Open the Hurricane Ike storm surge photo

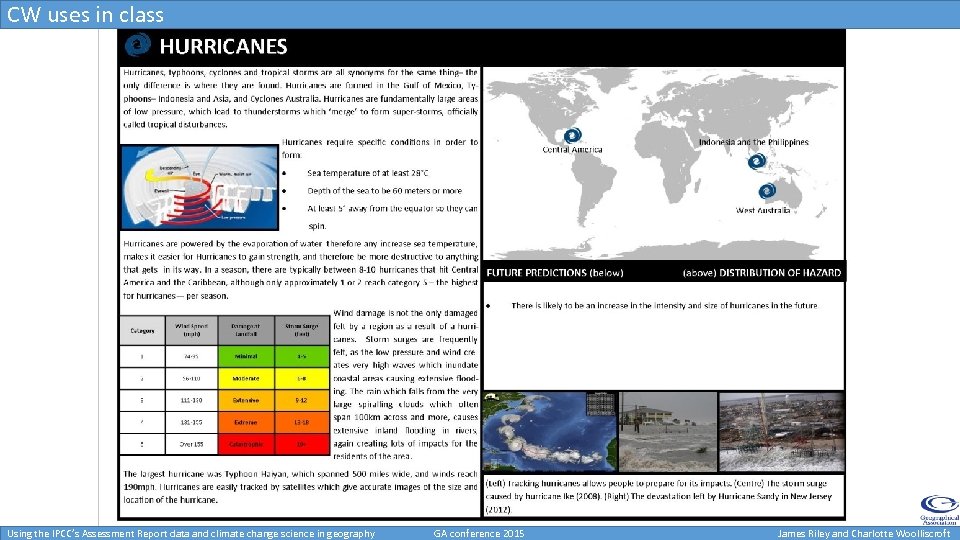tap(668, 432)
